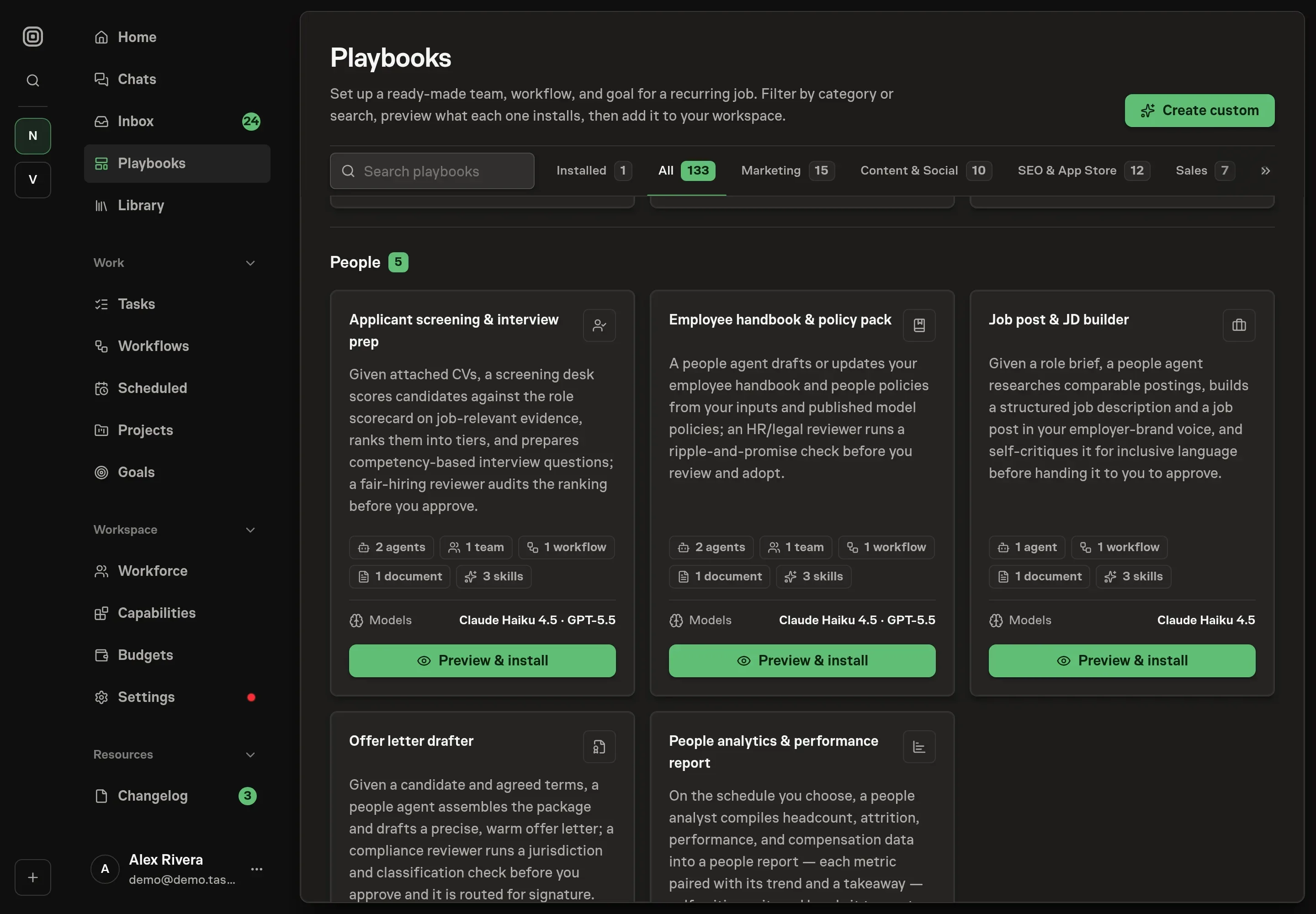The image size is (1316, 914).
Task: Filter by Content & Social tab
Action: (926, 170)
